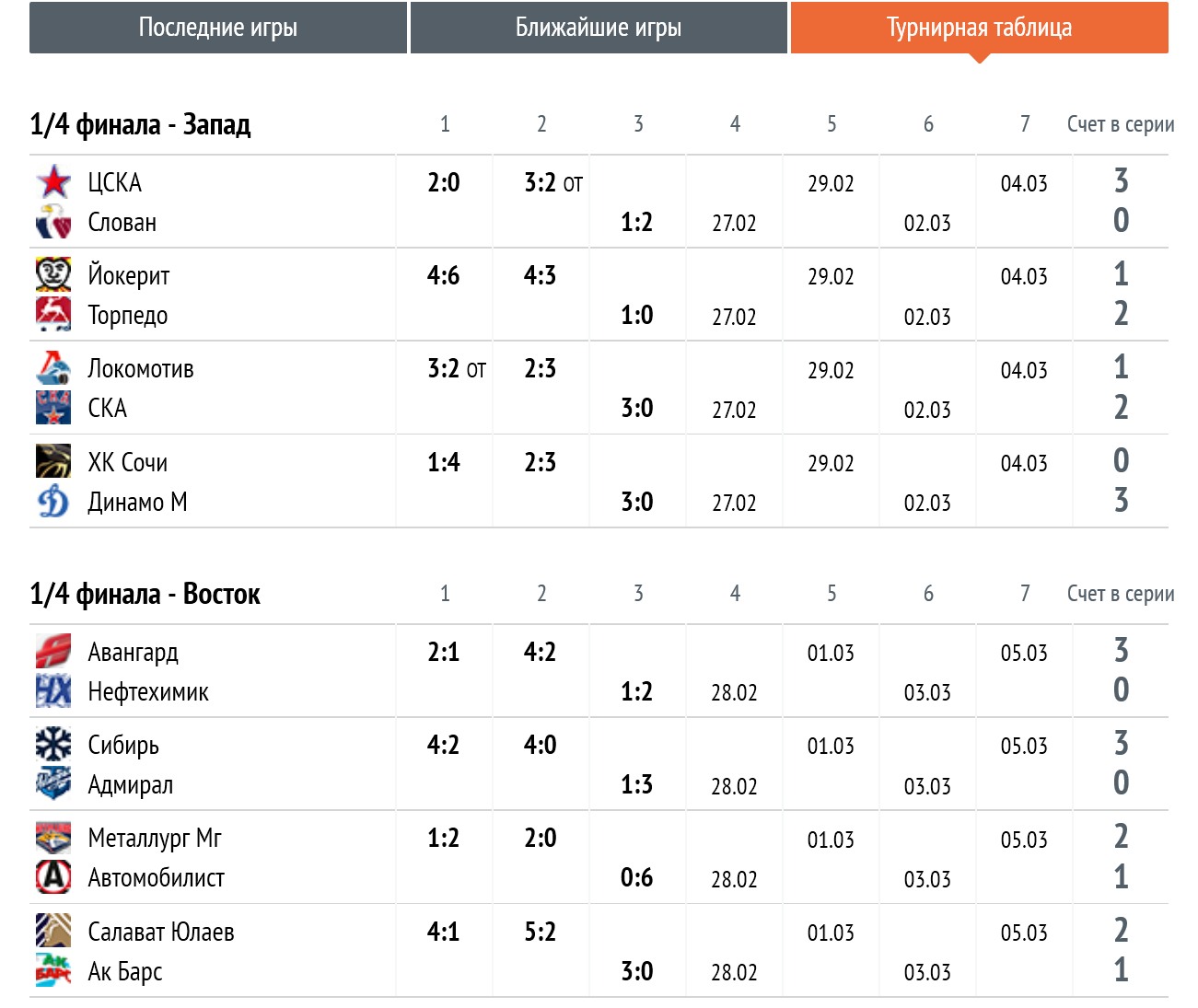Open the Торпедо team name link
1198x1008 pixels.
pos(128,316)
